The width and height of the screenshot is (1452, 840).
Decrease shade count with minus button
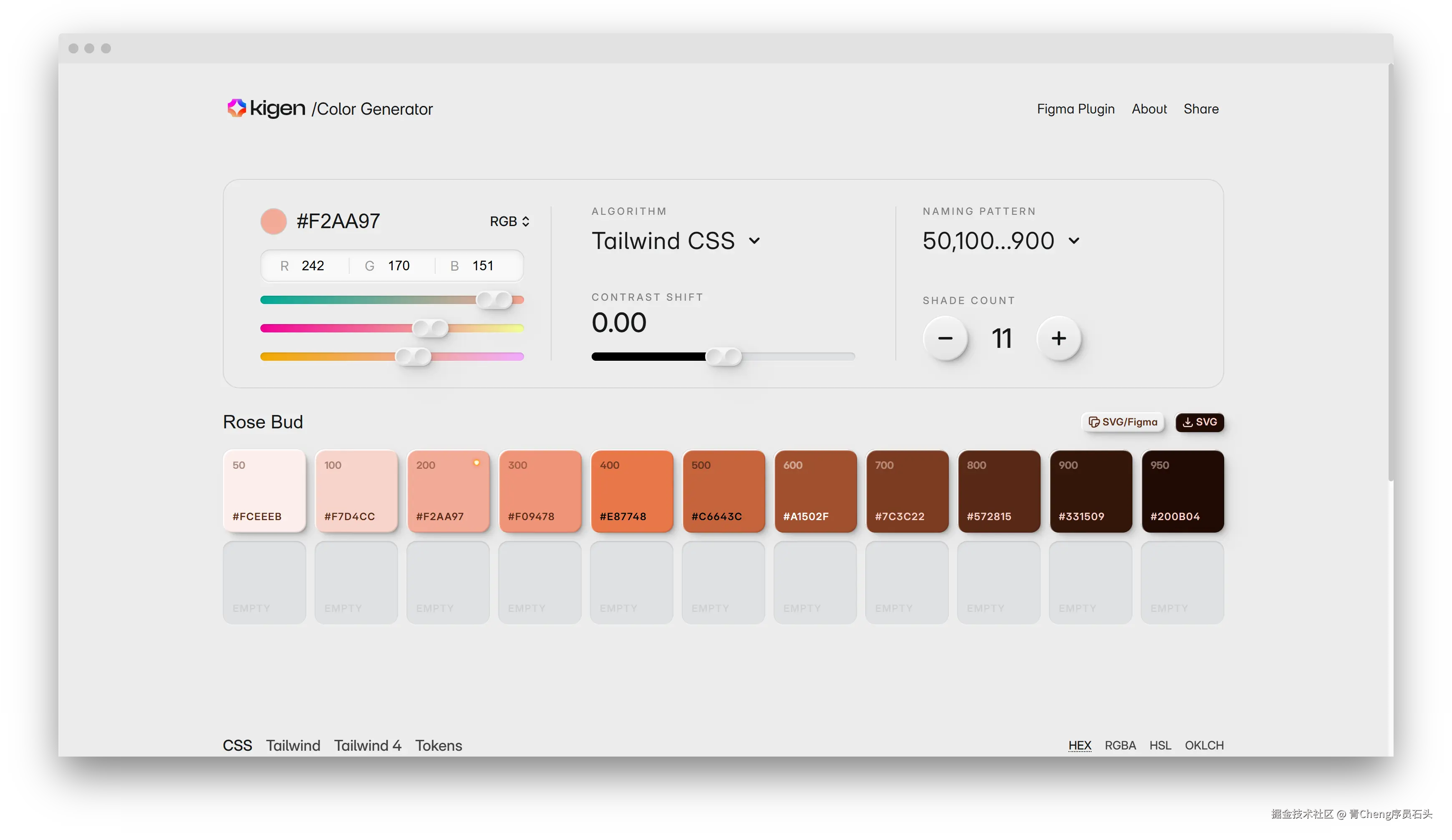945,338
